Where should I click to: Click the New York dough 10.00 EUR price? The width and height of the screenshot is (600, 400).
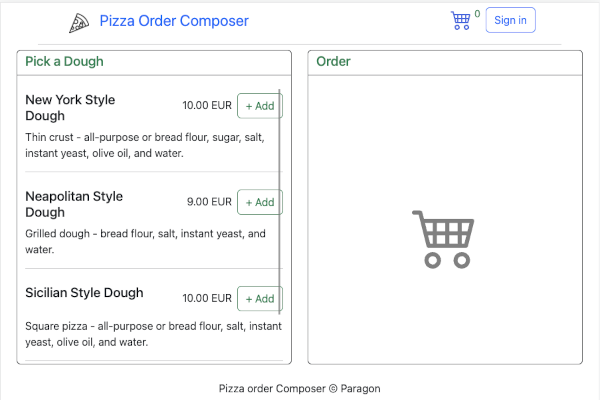coord(206,106)
